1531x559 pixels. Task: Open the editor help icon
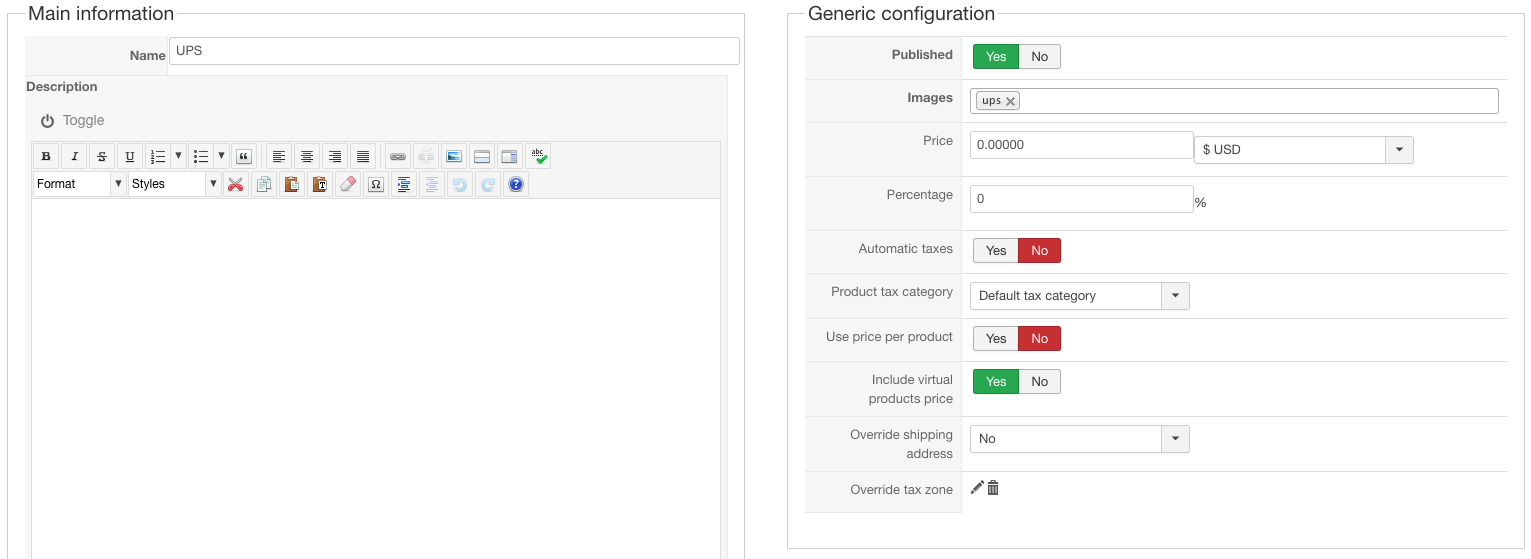(x=516, y=184)
